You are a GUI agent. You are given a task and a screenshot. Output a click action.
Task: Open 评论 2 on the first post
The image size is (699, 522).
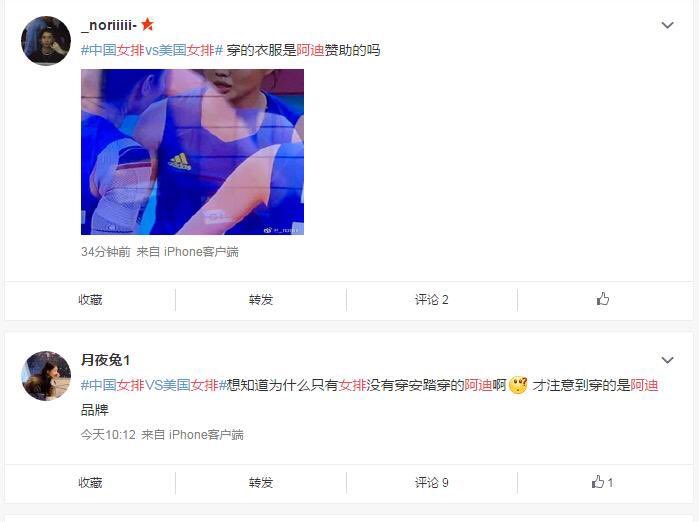click(432, 300)
